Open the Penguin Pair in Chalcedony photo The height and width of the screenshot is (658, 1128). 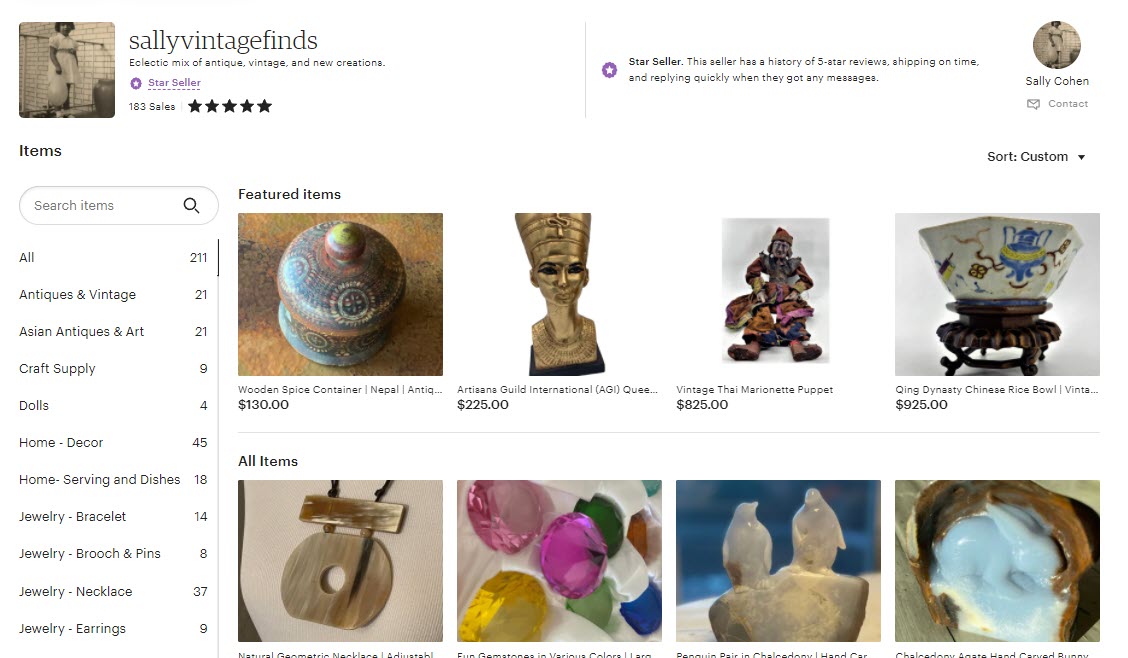coord(778,561)
